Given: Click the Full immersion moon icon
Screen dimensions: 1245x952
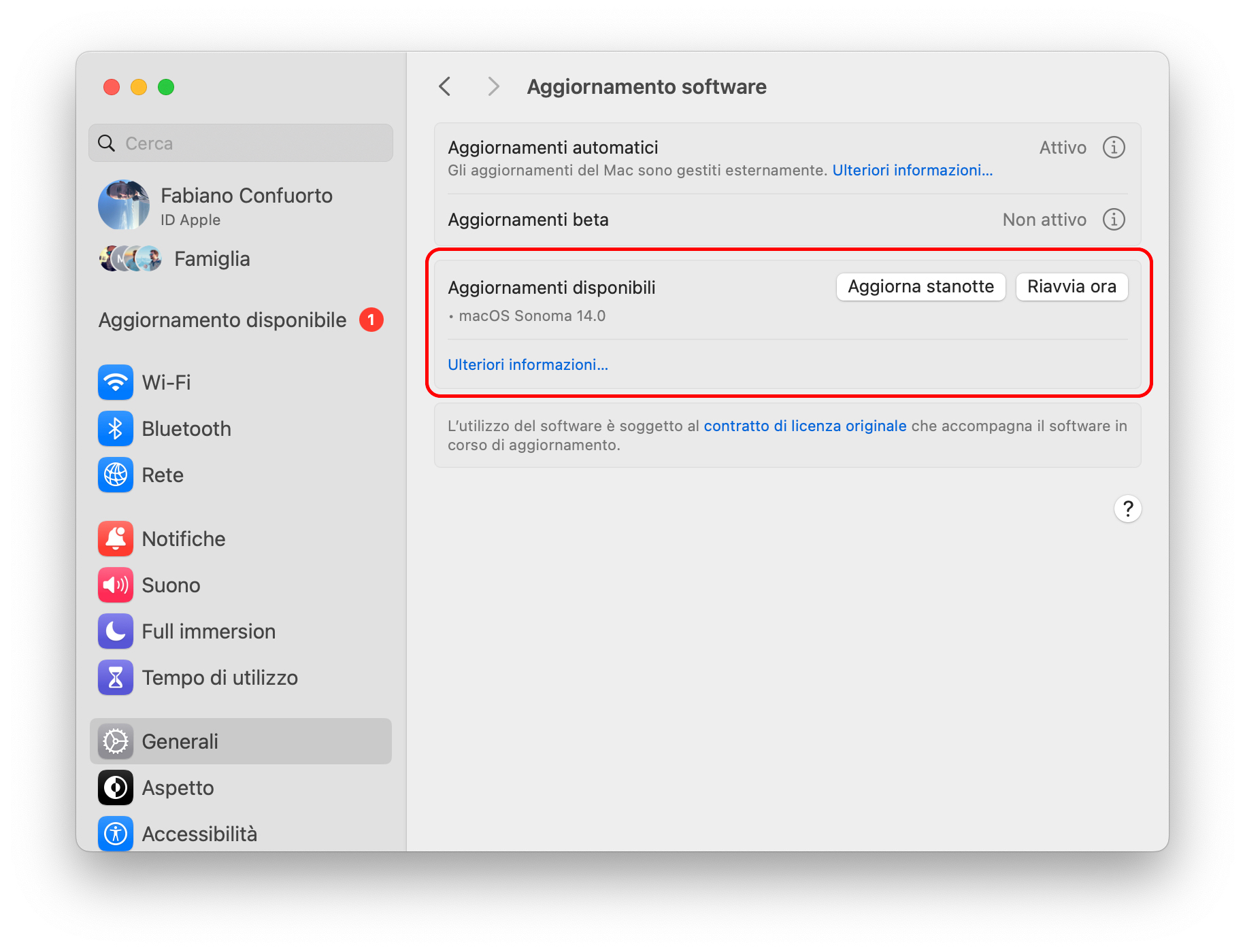Looking at the screenshot, I should point(116,631).
